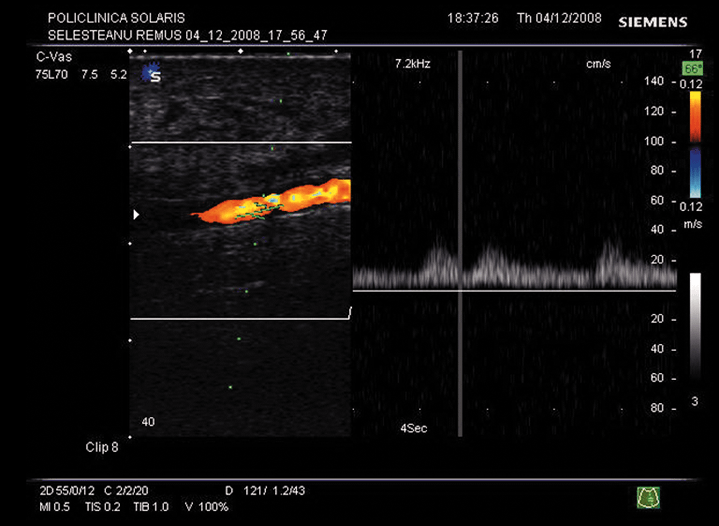Click the 7.2kHz PRF value
The height and width of the screenshot is (526, 719).
(412, 63)
